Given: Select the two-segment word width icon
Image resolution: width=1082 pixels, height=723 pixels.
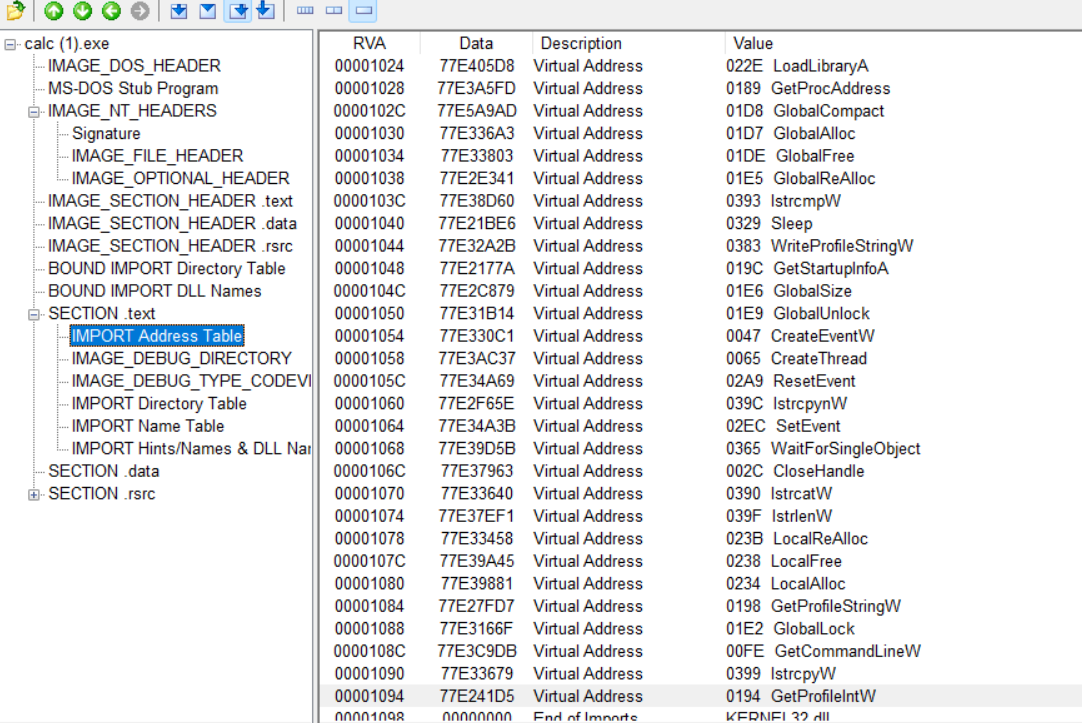Looking at the screenshot, I should (x=334, y=10).
